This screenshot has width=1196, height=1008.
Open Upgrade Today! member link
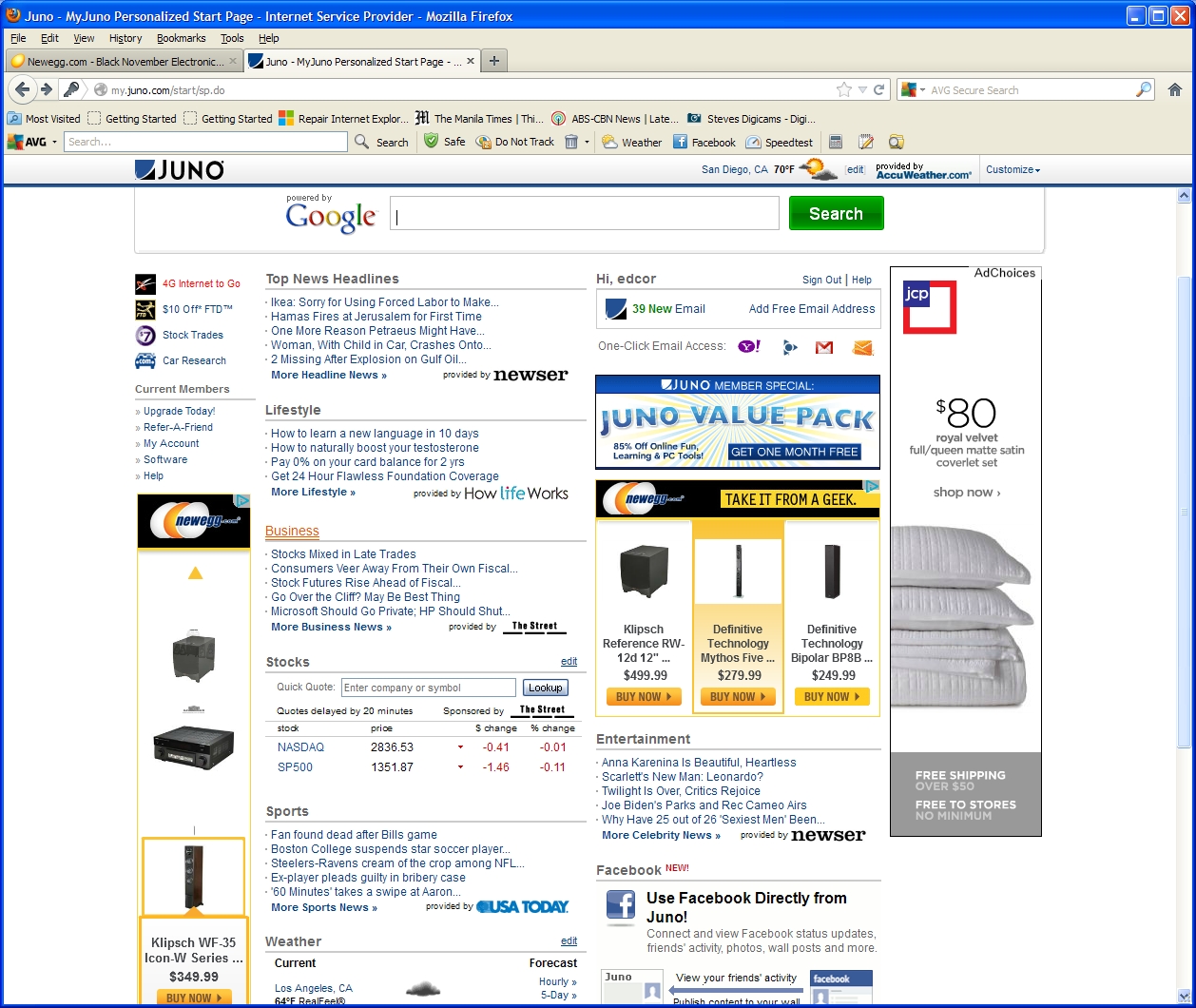179,411
